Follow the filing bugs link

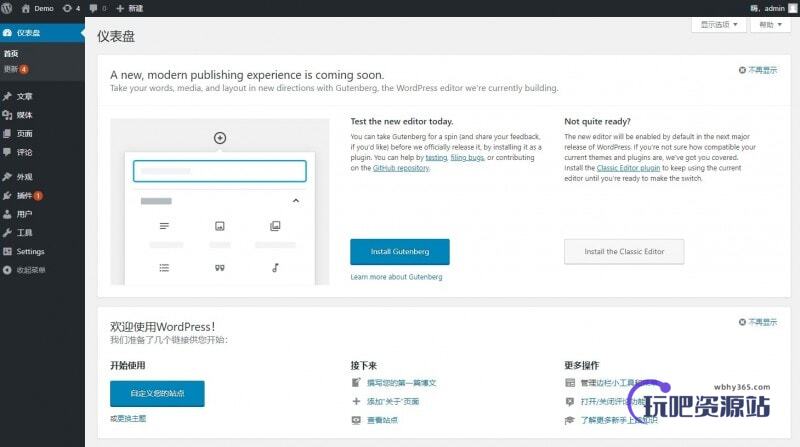[467, 158]
